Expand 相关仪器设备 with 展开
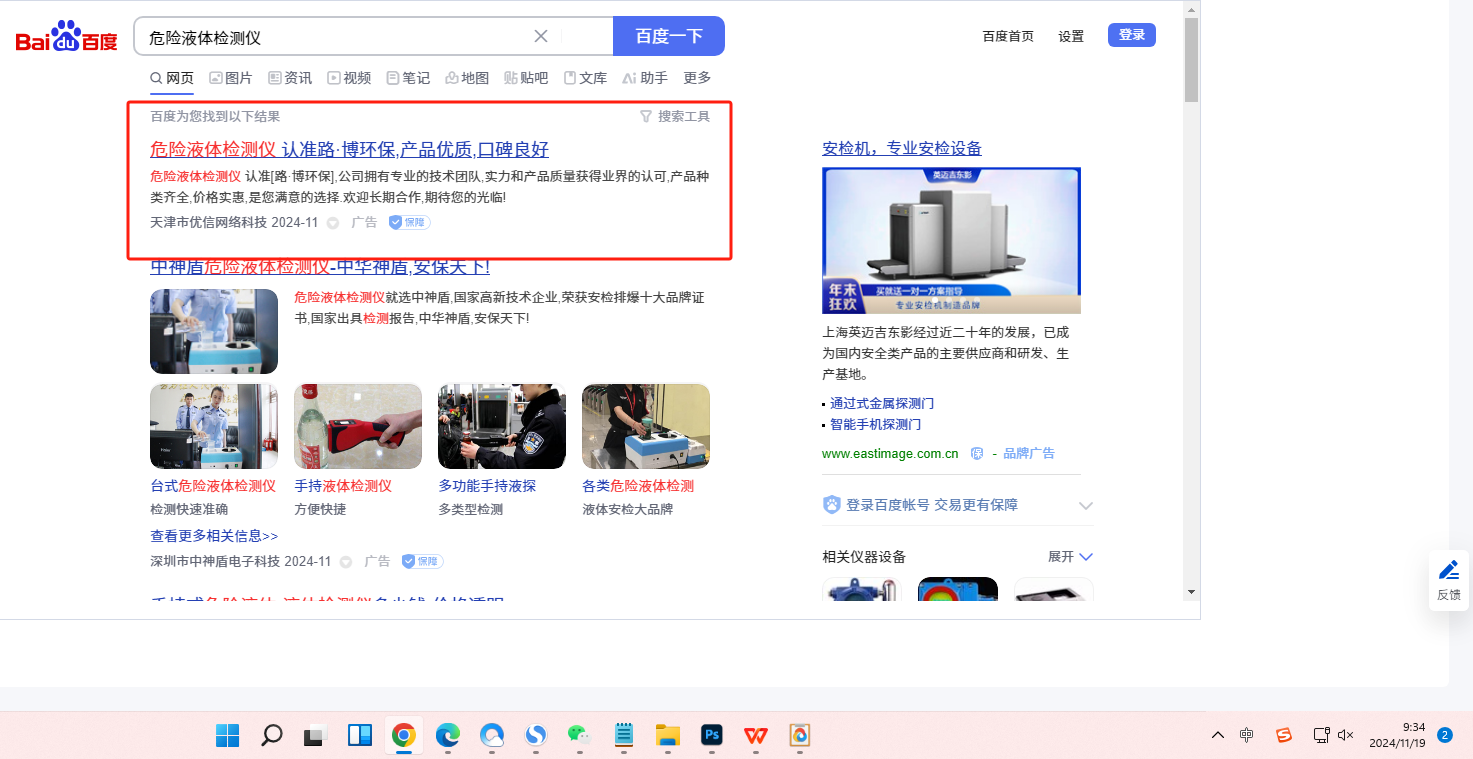1473x759 pixels. (1070, 557)
